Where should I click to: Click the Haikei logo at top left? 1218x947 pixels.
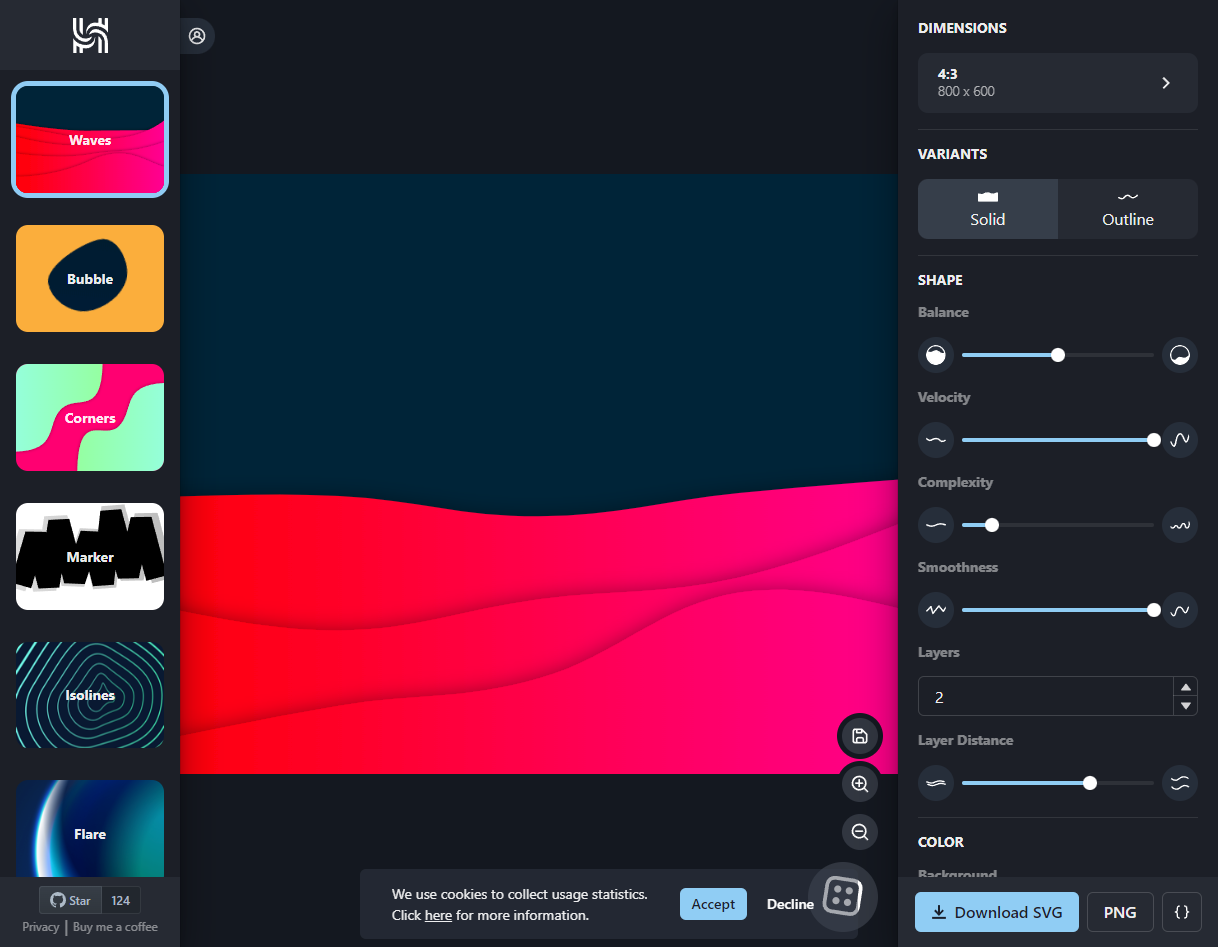coord(90,35)
